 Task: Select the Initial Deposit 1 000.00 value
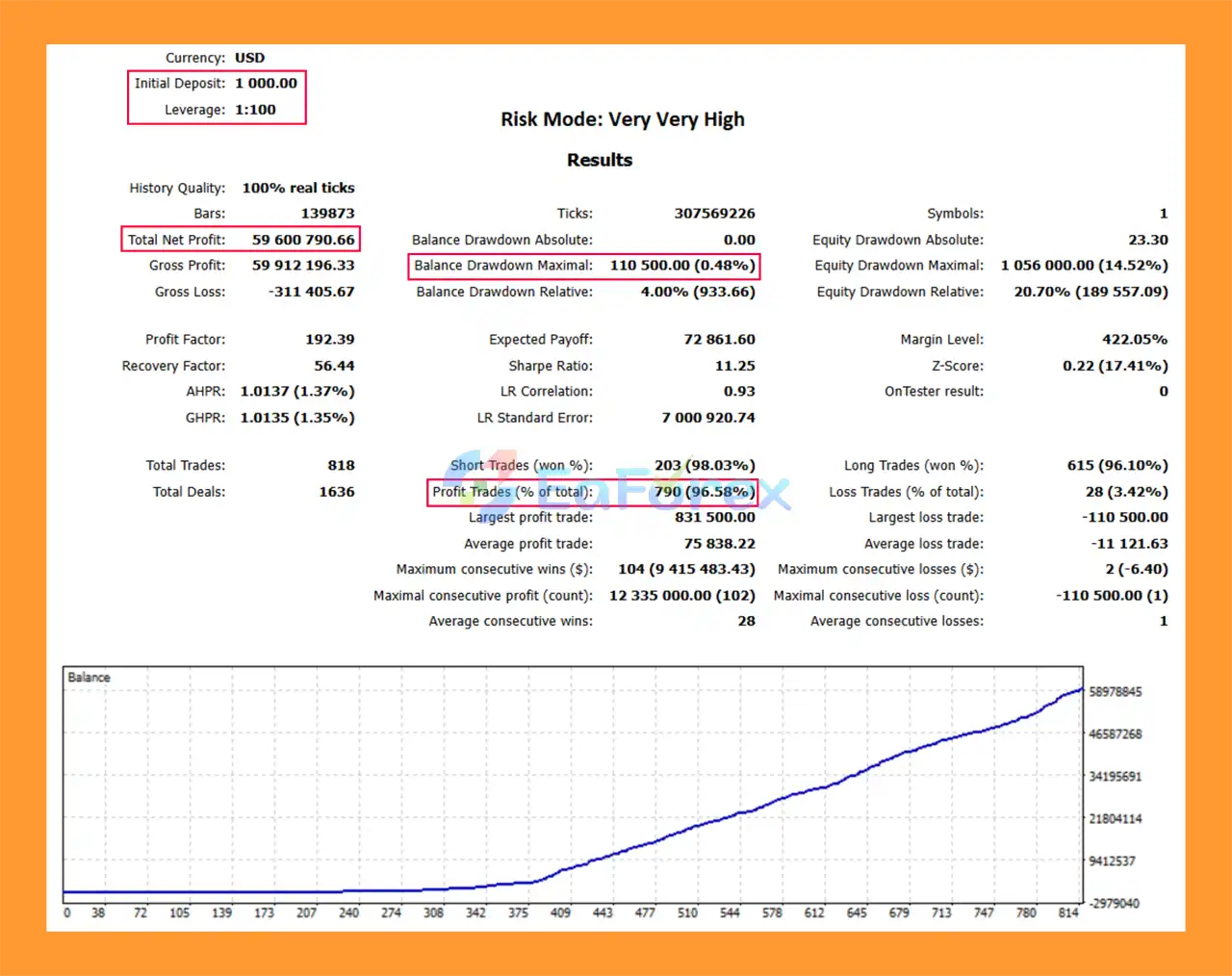point(266,84)
